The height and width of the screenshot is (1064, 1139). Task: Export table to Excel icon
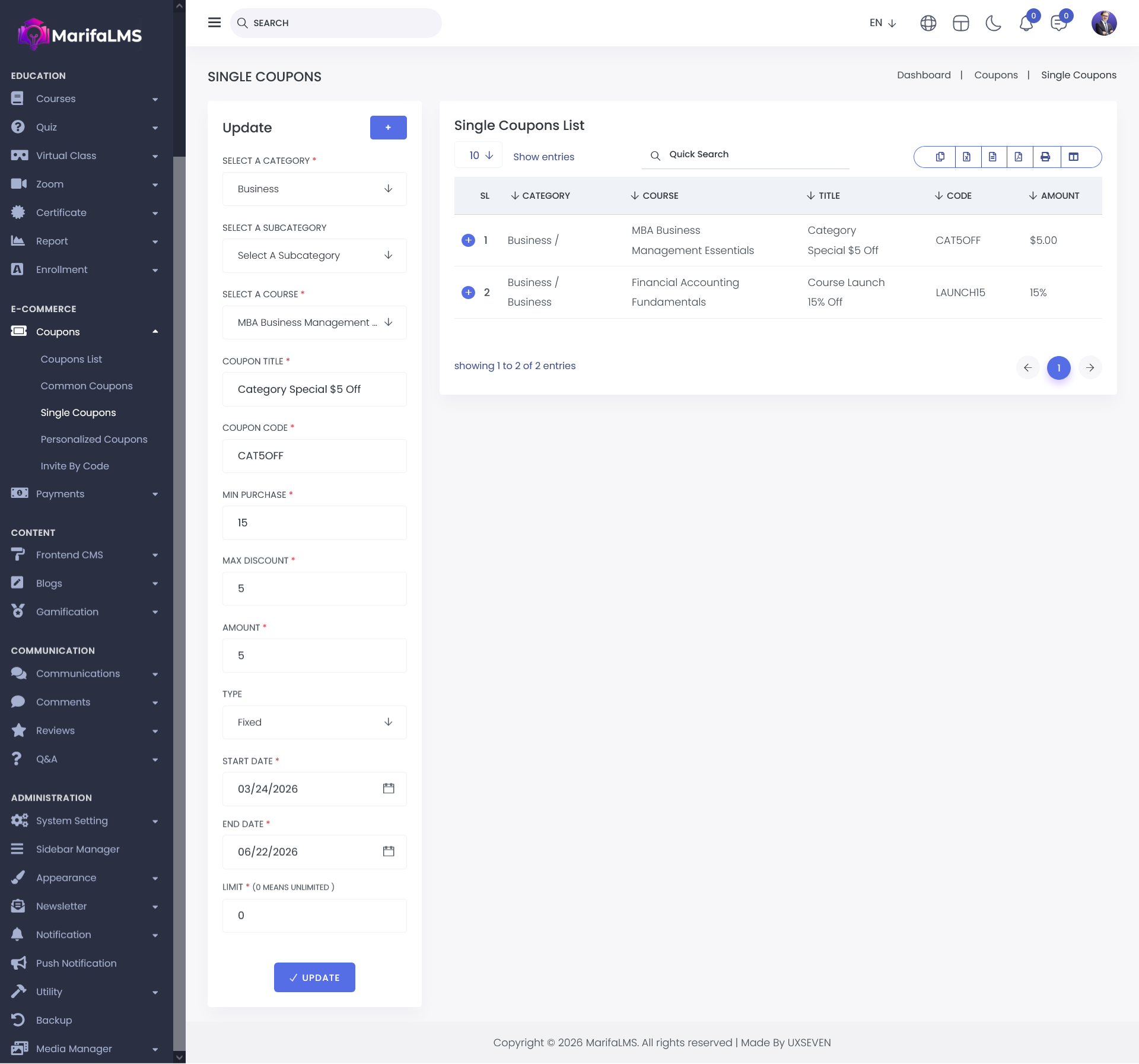pos(967,157)
